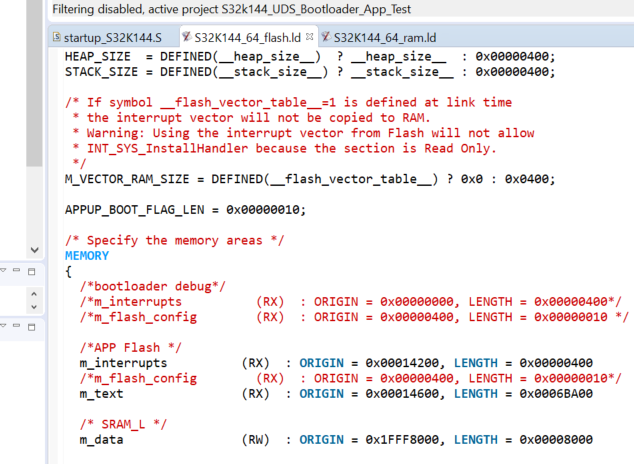The height and width of the screenshot is (464, 634).
Task: Click the m_data region name
Action: pyautogui.click(x=101, y=440)
